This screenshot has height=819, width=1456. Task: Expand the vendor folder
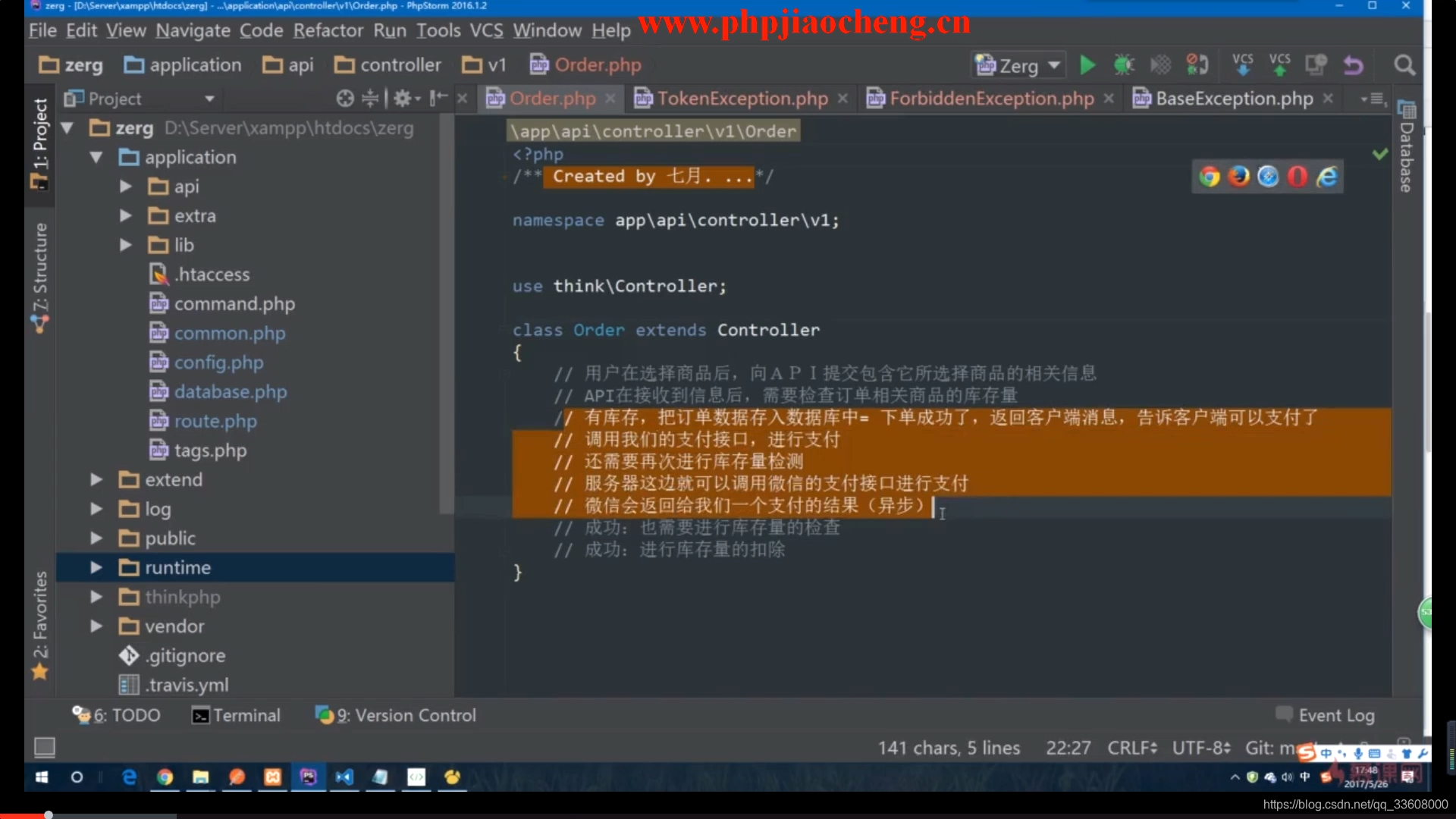point(96,626)
